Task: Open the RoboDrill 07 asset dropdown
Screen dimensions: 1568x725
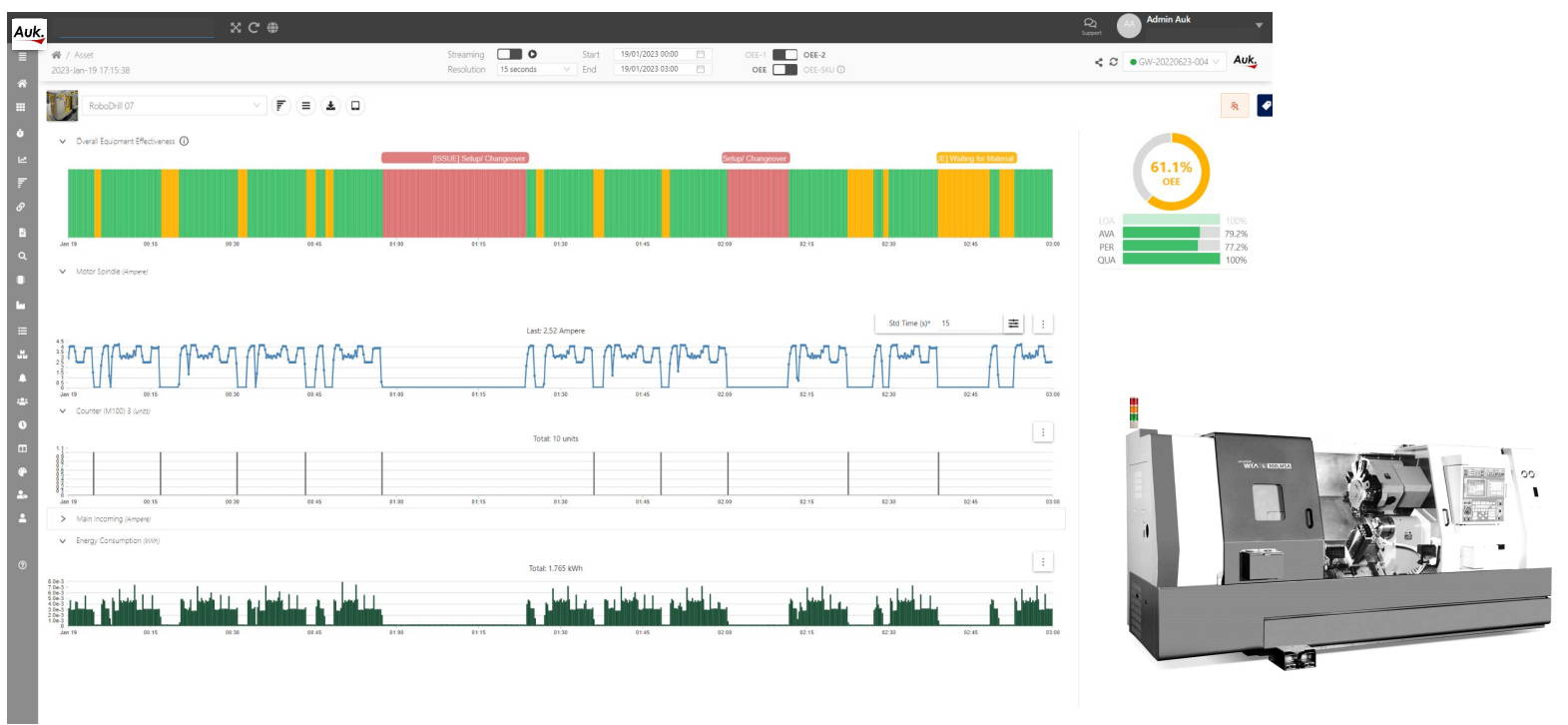Action: [174, 106]
